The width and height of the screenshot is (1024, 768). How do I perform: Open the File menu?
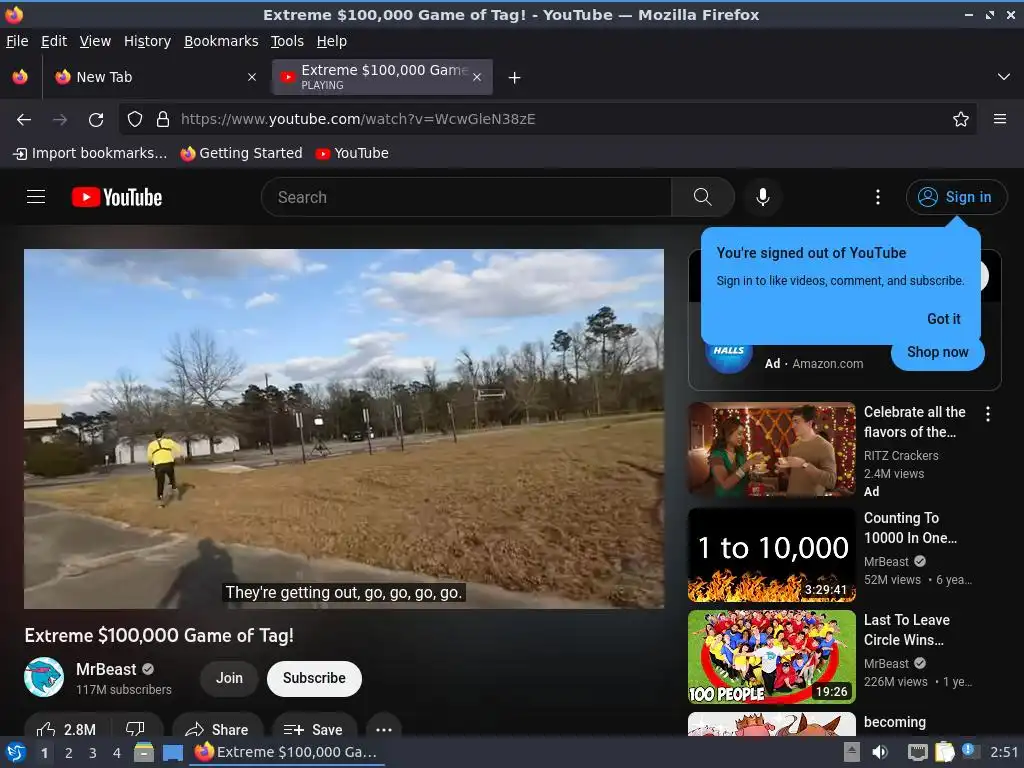pyautogui.click(x=17, y=41)
